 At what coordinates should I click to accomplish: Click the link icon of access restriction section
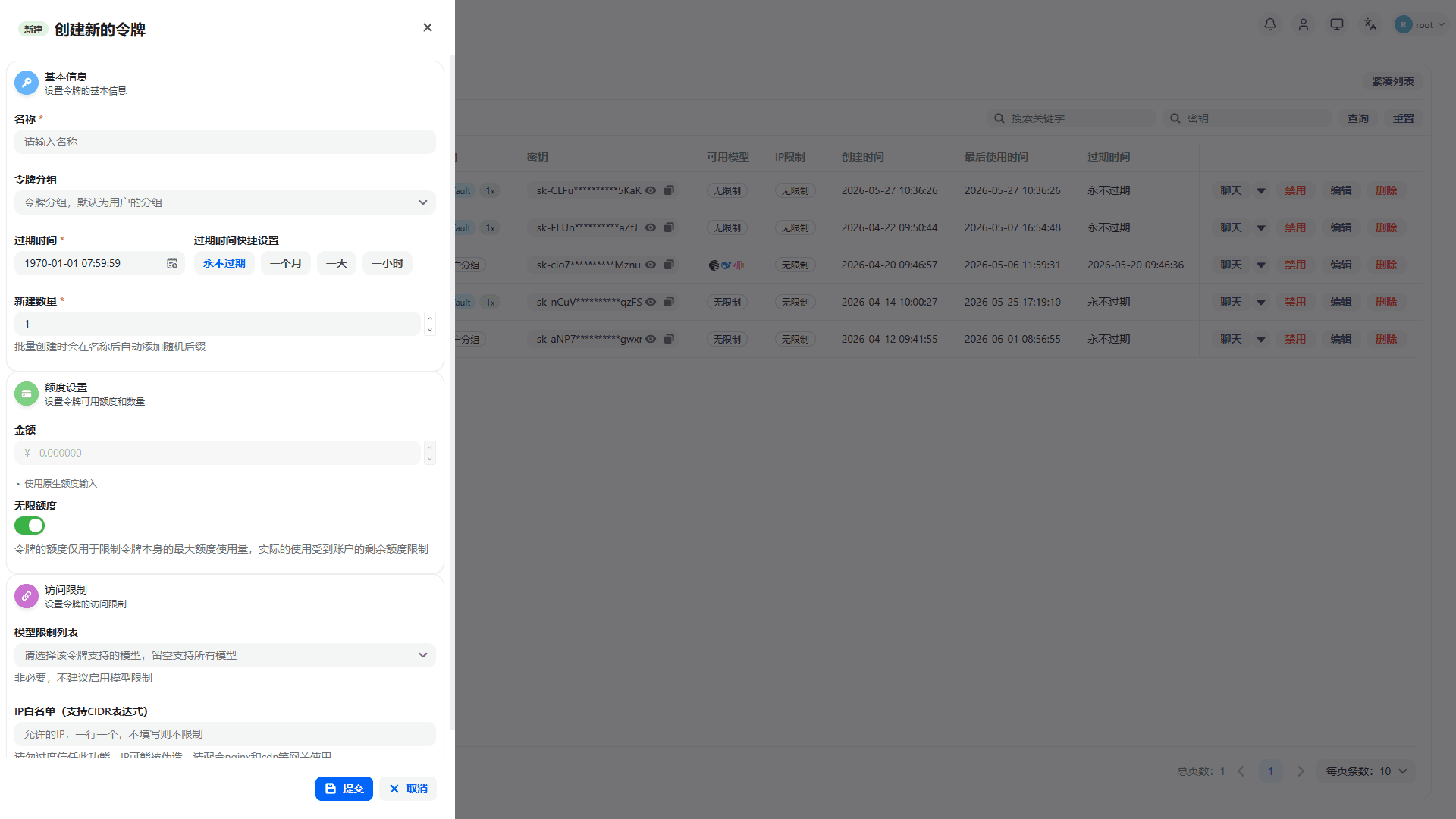pyautogui.click(x=27, y=596)
